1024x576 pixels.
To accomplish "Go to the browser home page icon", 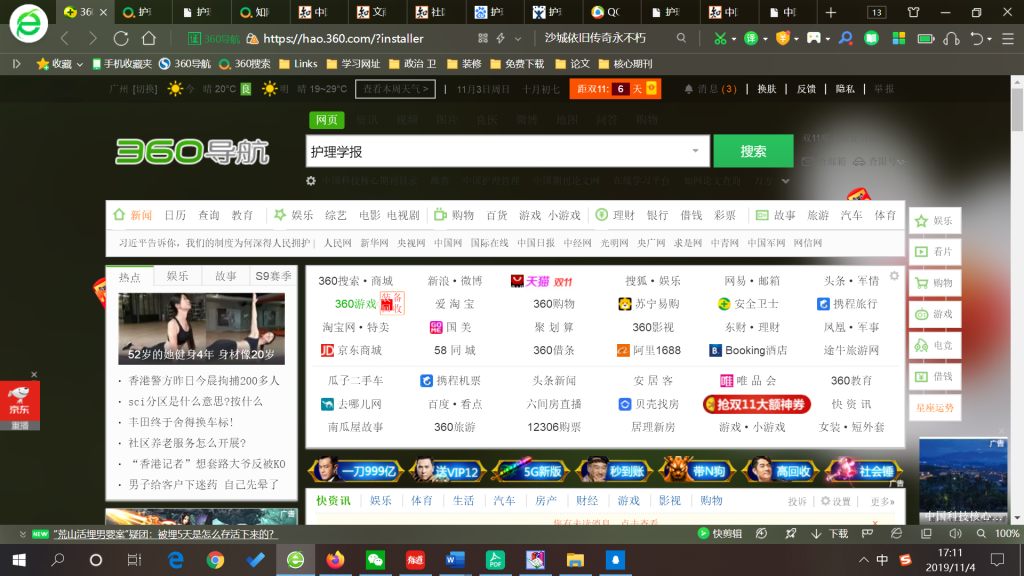I will (x=149, y=39).
